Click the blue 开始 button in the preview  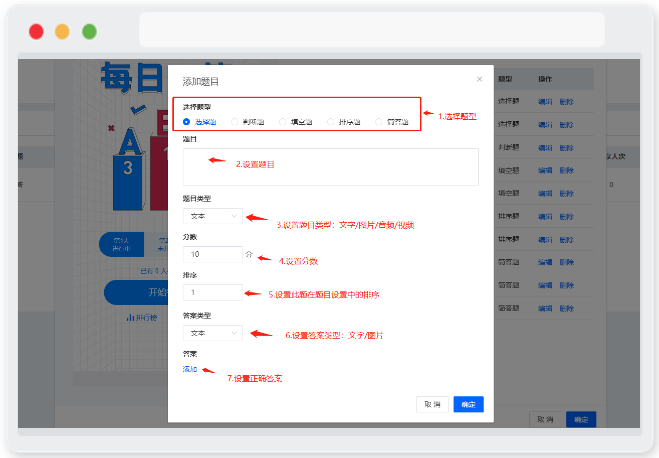click(136, 292)
